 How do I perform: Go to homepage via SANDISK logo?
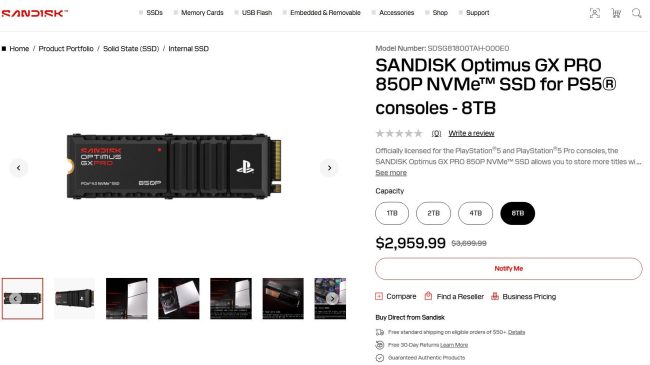[34, 13]
